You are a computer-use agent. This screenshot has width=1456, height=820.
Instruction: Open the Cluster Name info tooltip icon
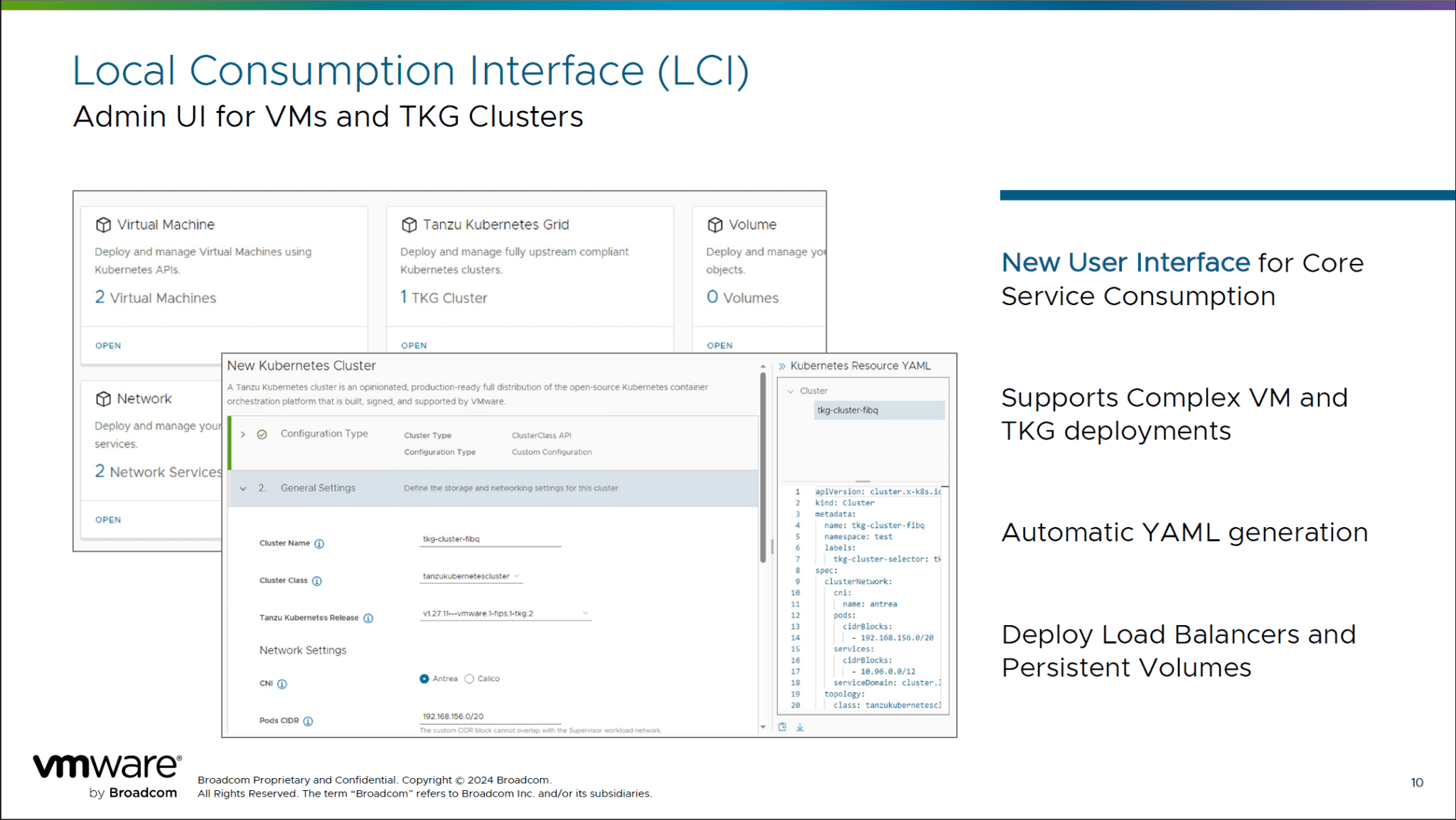pyautogui.click(x=319, y=543)
